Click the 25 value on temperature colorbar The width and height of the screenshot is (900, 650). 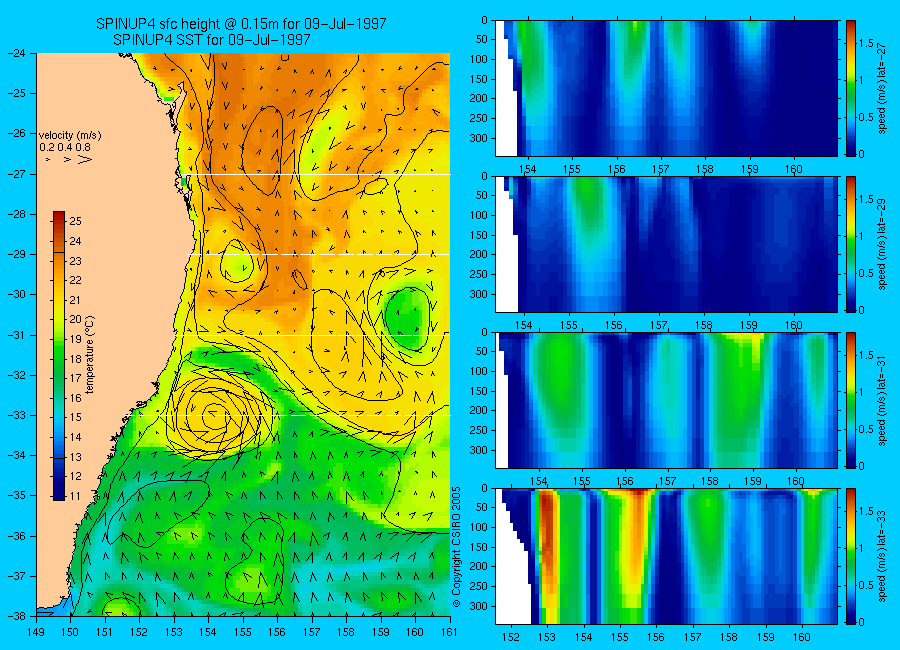click(75, 221)
